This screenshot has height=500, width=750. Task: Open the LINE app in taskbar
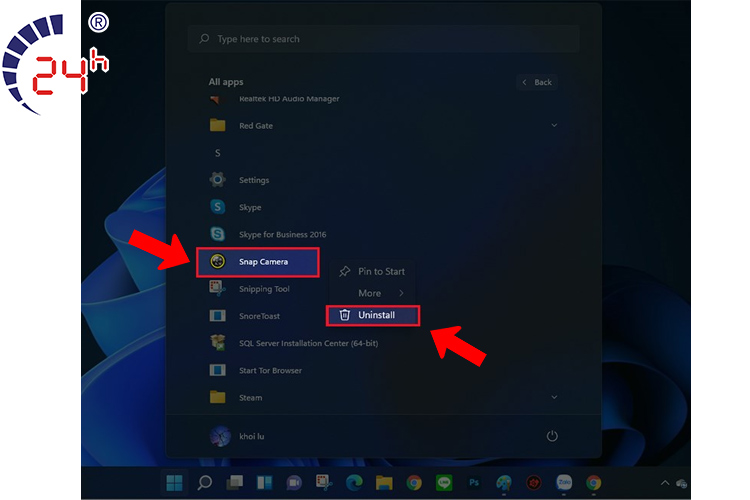(443, 483)
